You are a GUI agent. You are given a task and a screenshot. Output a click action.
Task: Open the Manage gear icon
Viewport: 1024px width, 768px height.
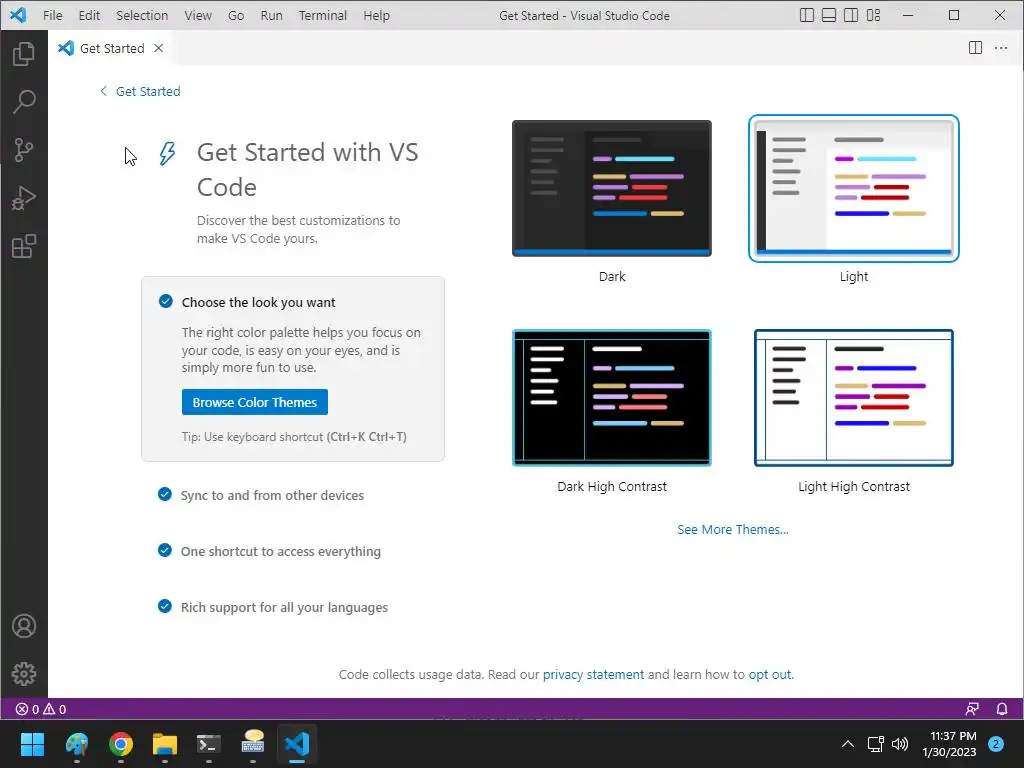(24, 673)
